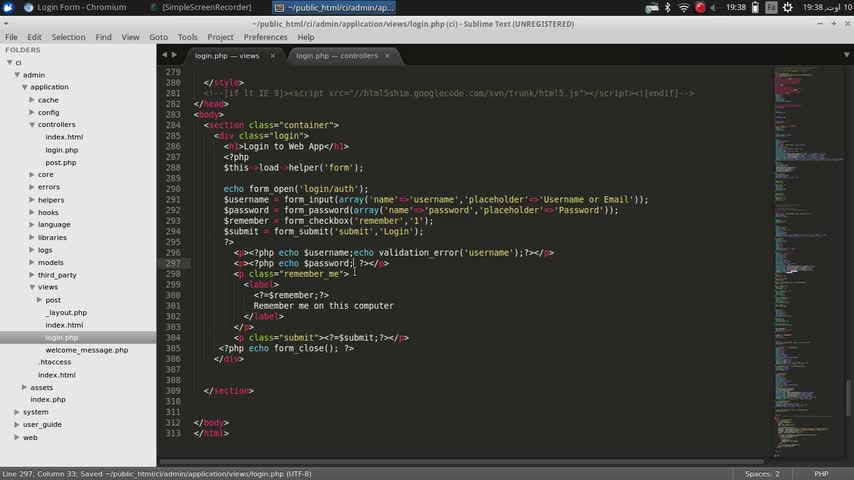Expand the cache folder
This screenshot has height=480, width=854.
[x=32, y=100]
